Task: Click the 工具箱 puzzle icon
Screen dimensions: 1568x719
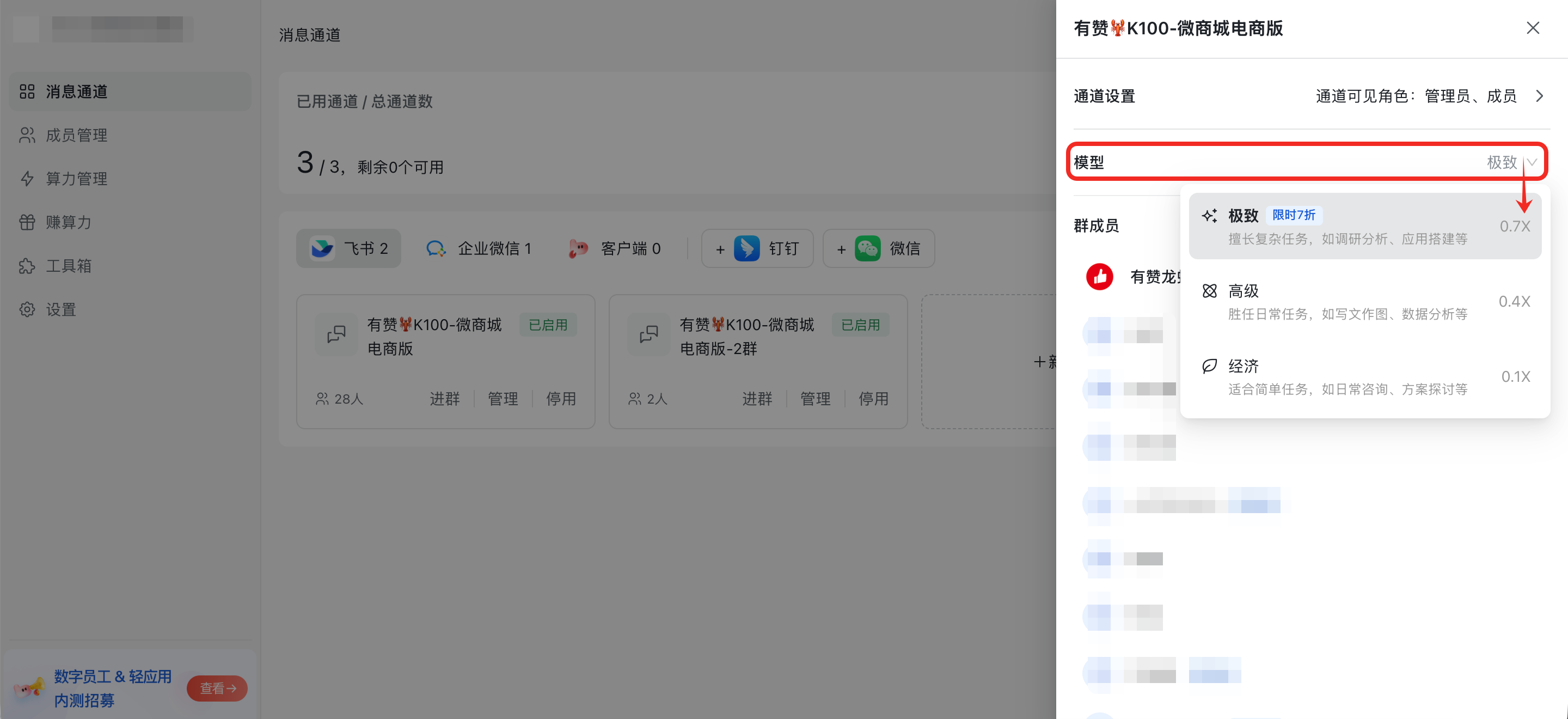Action: click(27, 266)
